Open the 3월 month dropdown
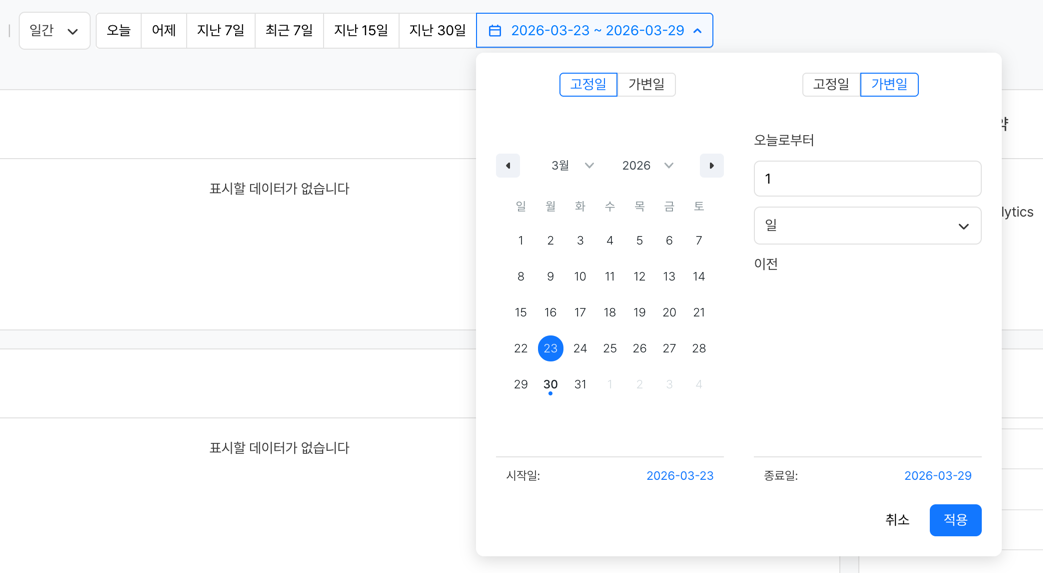 click(x=572, y=166)
